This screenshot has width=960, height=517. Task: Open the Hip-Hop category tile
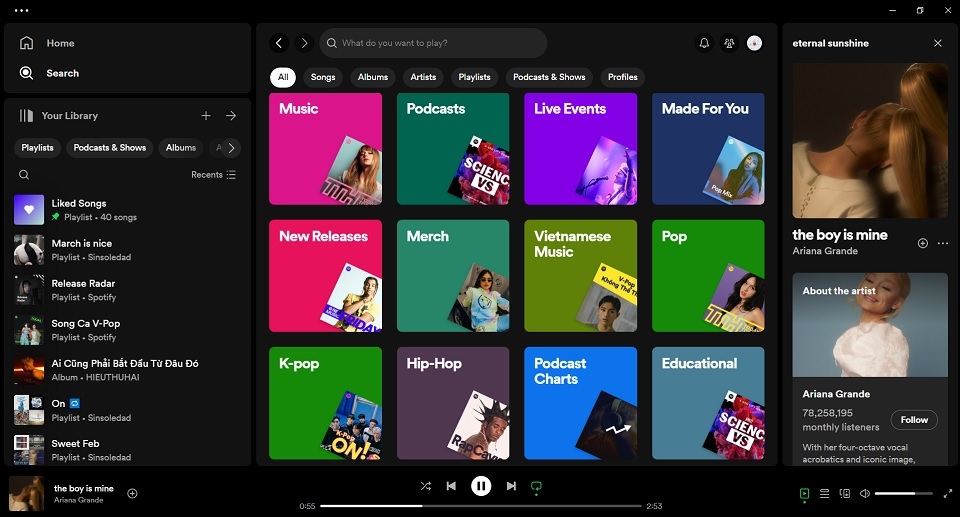(453, 403)
